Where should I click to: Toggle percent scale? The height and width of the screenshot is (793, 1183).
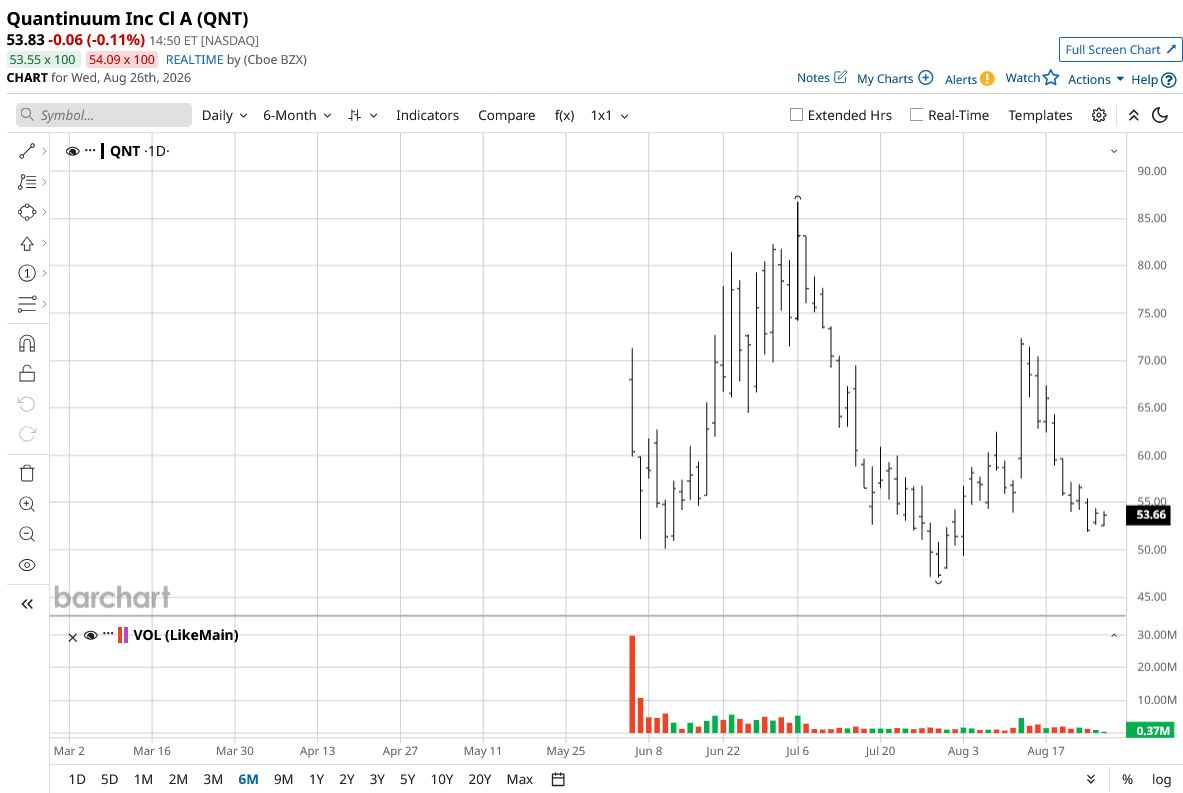1127,779
